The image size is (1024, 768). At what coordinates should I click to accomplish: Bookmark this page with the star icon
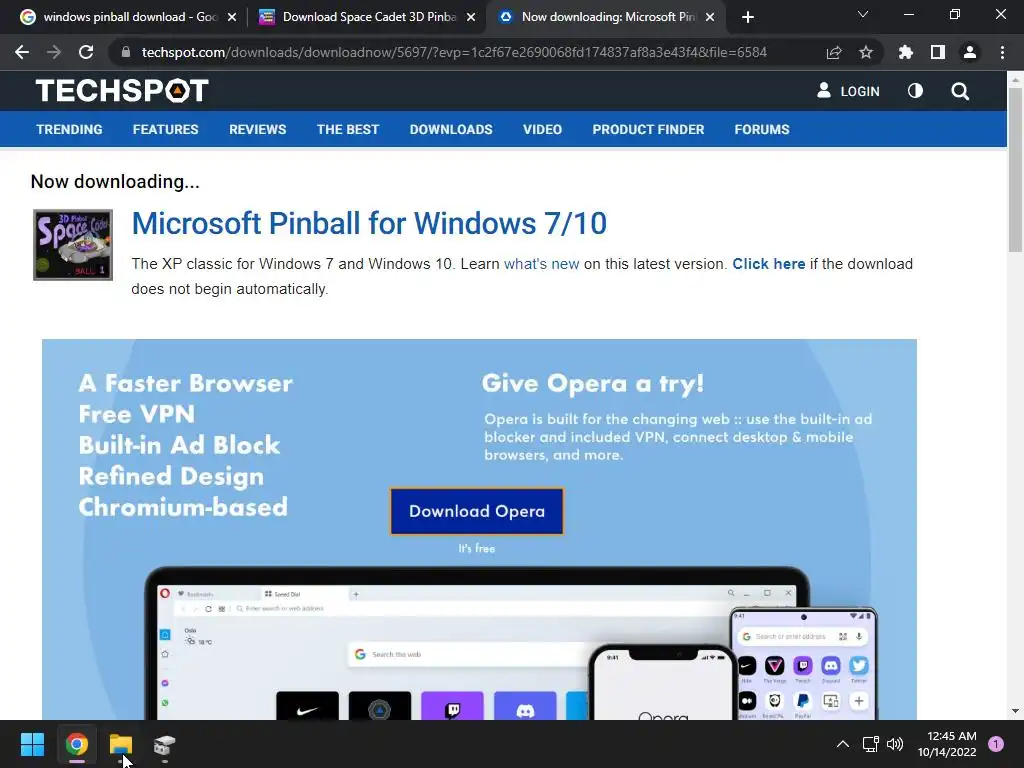866,52
